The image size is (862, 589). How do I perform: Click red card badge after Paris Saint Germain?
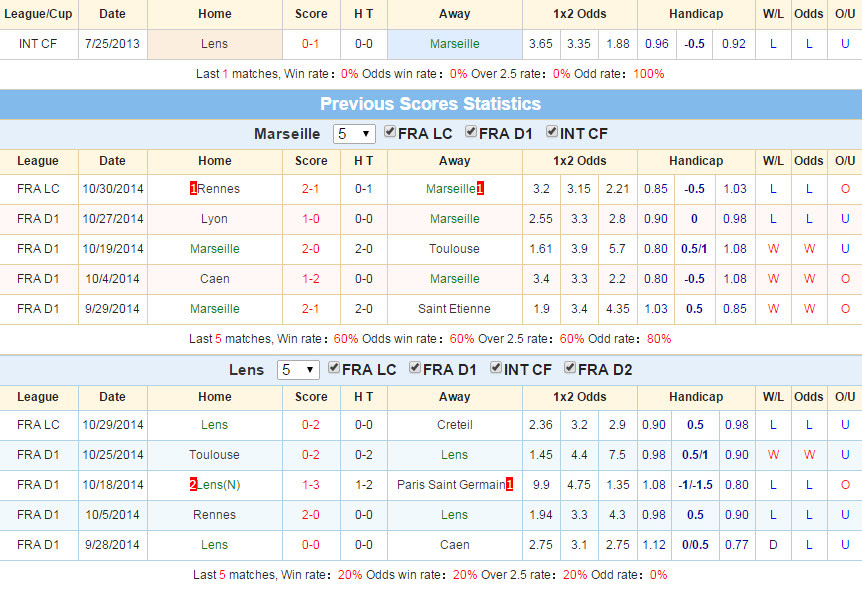coord(510,485)
